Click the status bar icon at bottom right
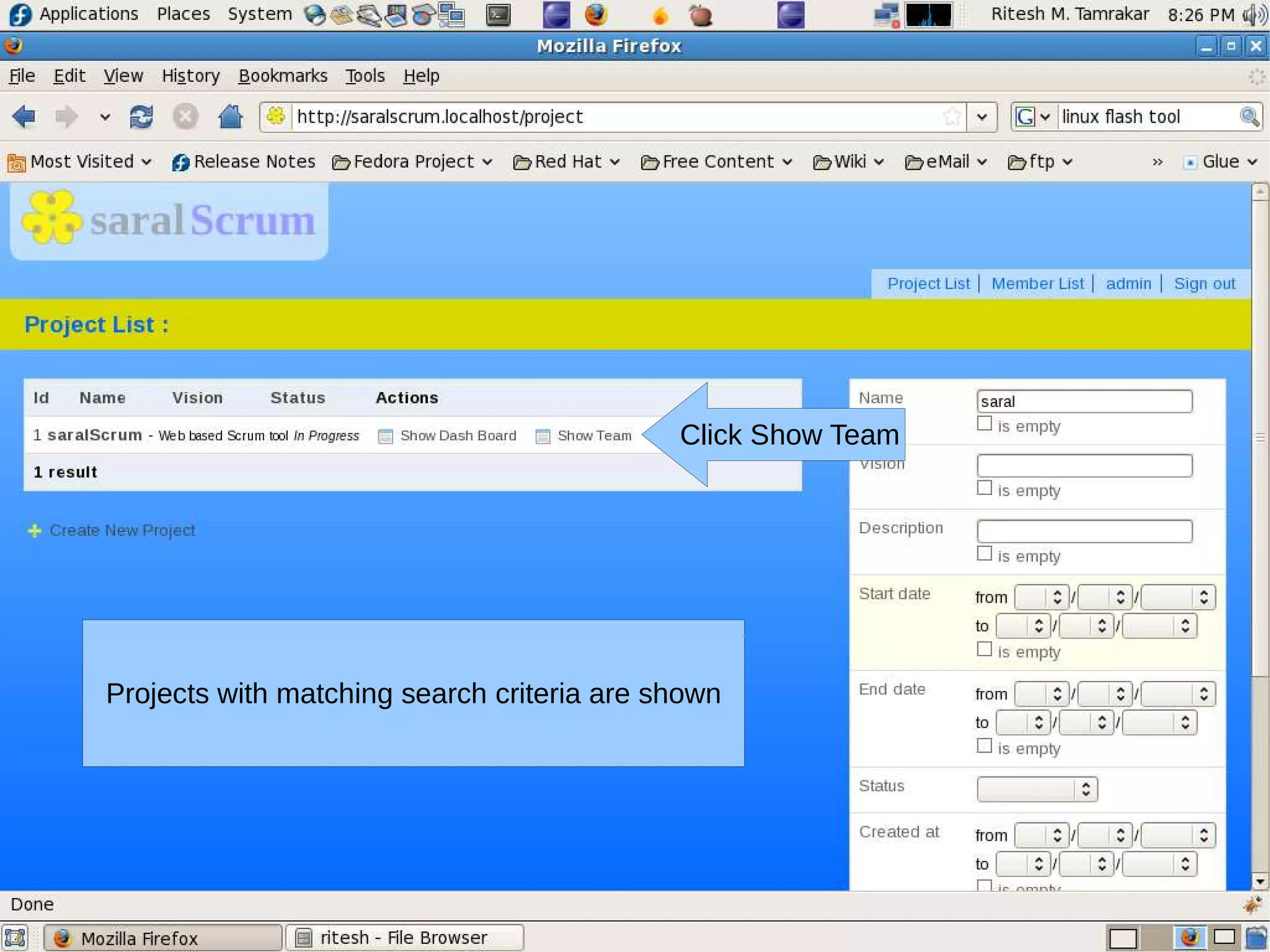Viewport: 1270px width, 952px height. pos(1252,905)
